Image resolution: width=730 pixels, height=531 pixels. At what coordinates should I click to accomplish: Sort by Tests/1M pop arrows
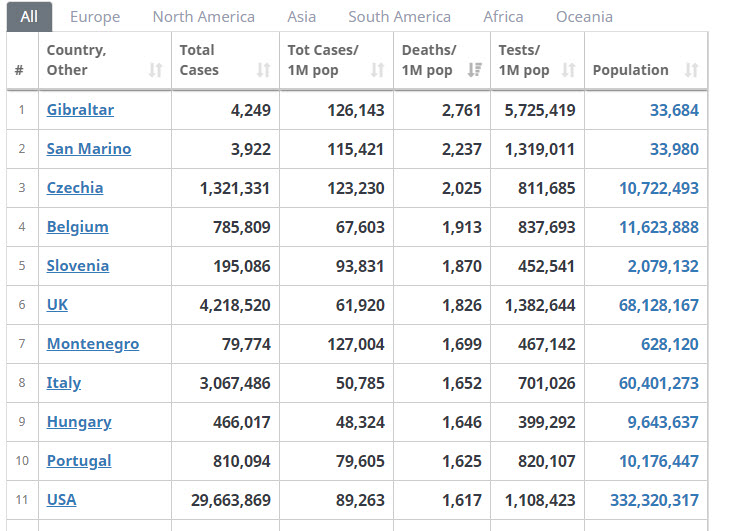click(x=568, y=70)
